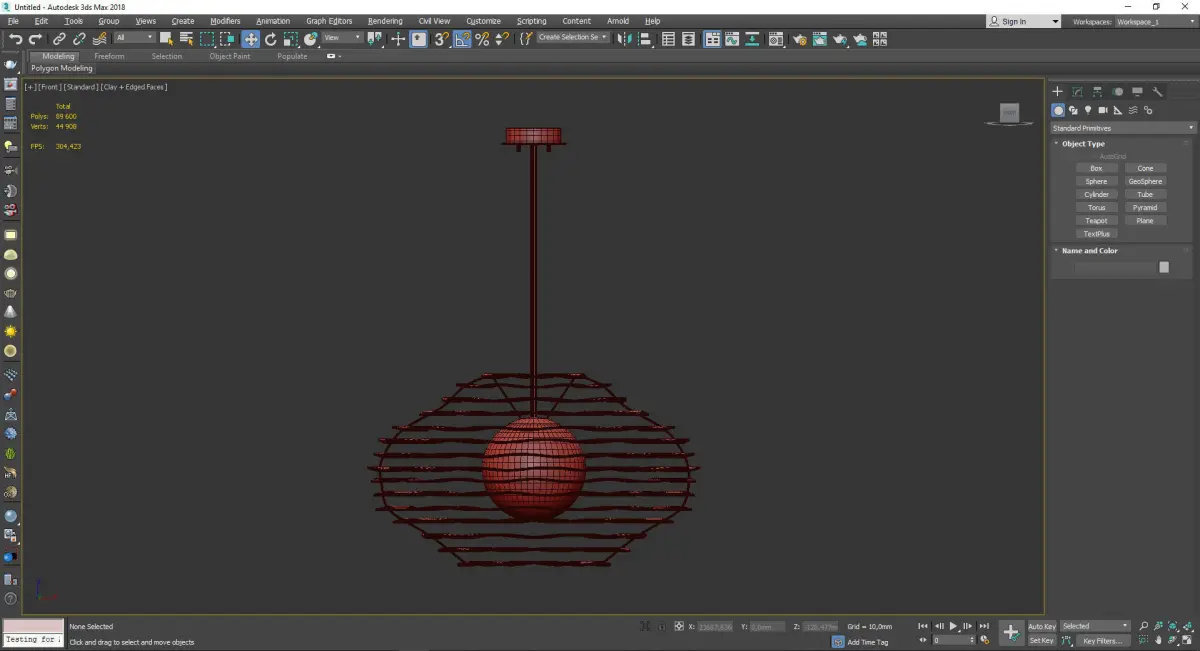1200x651 pixels.
Task: Open key filter Selected dropdown
Action: (x=1095, y=626)
